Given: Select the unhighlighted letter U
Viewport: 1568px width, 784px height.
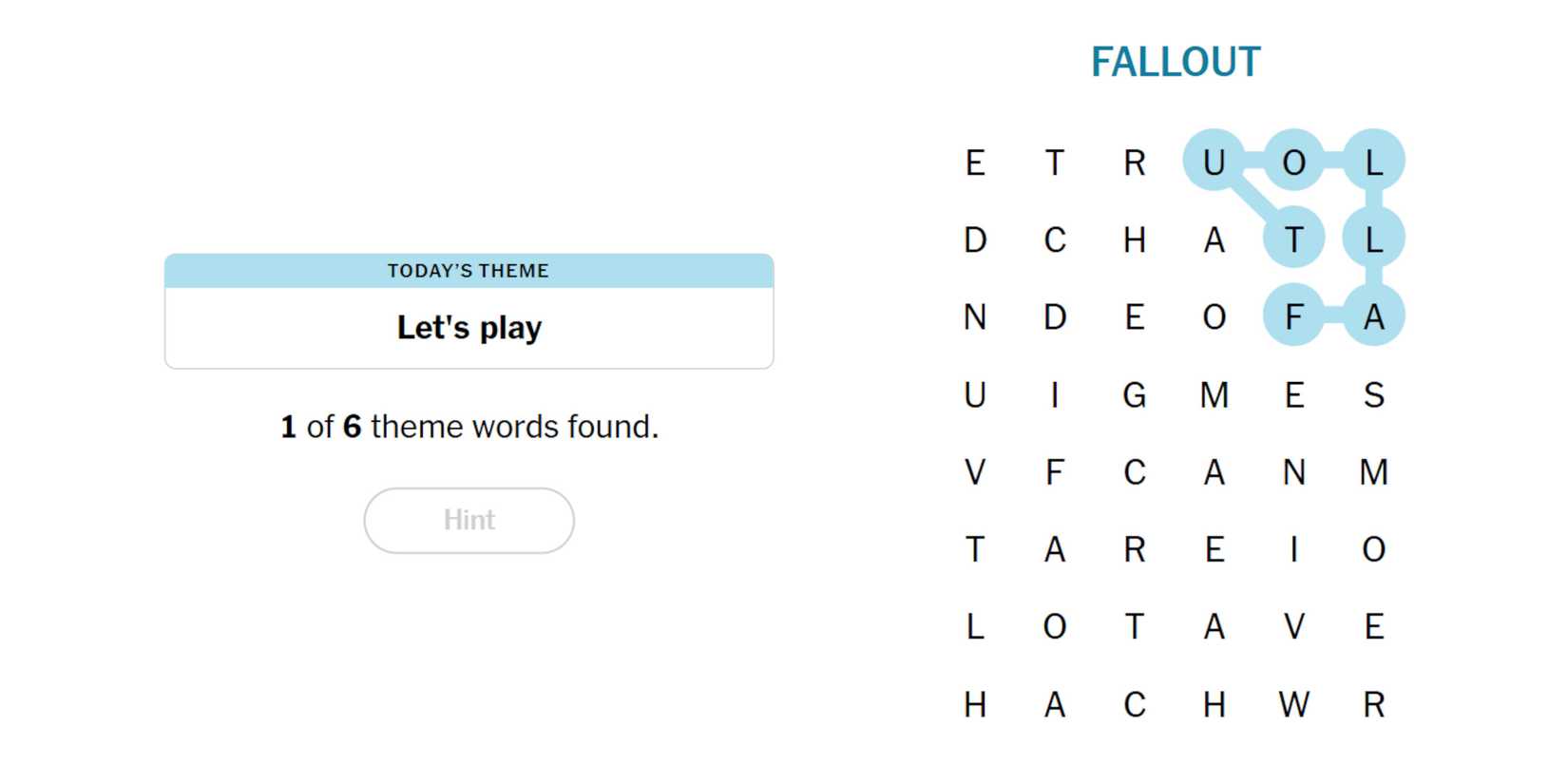Looking at the screenshot, I should pos(975,394).
